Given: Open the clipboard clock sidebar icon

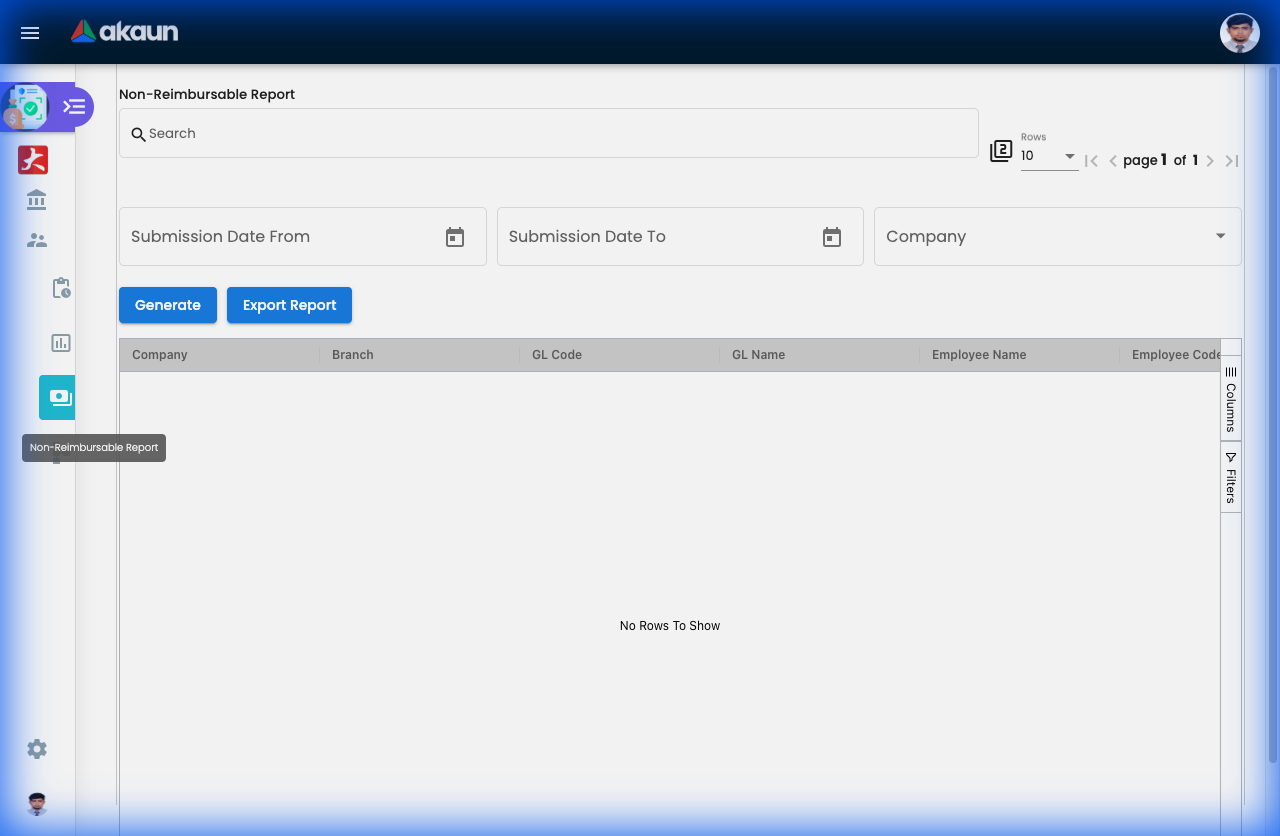Looking at the screenshot, I should (61, 288).
